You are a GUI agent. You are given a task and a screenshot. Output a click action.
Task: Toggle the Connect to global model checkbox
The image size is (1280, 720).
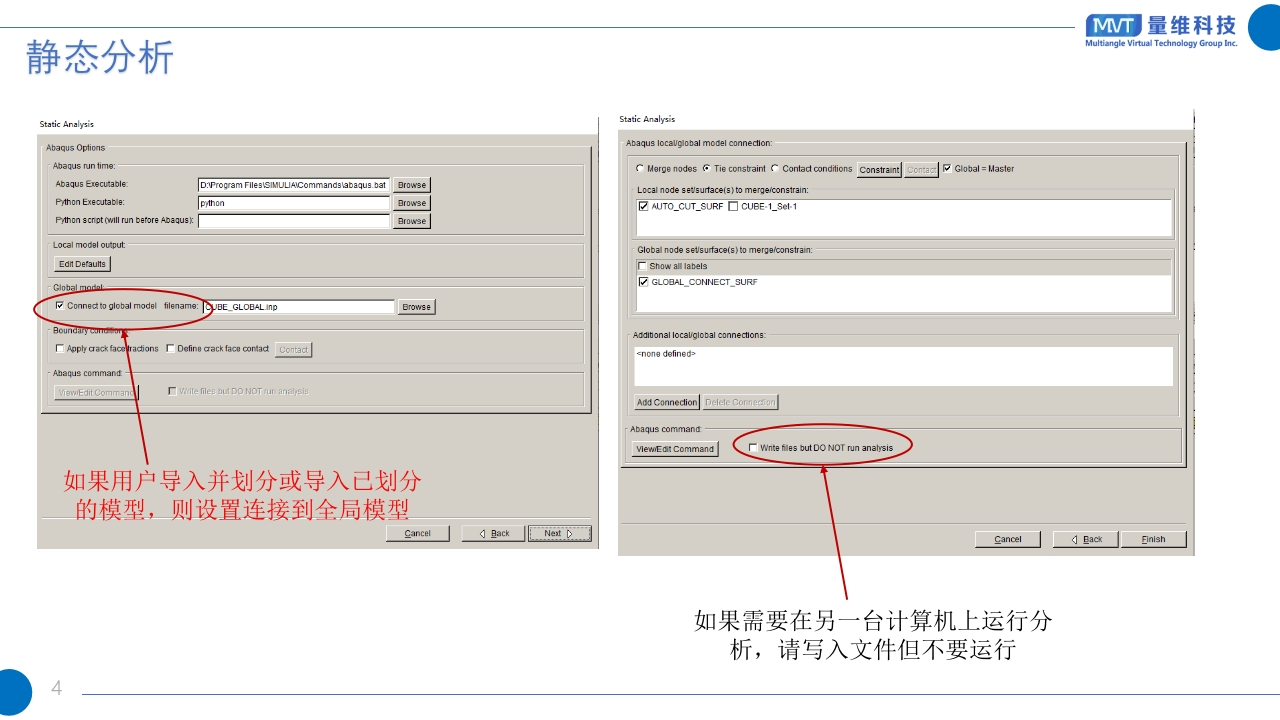pos(60,306)
